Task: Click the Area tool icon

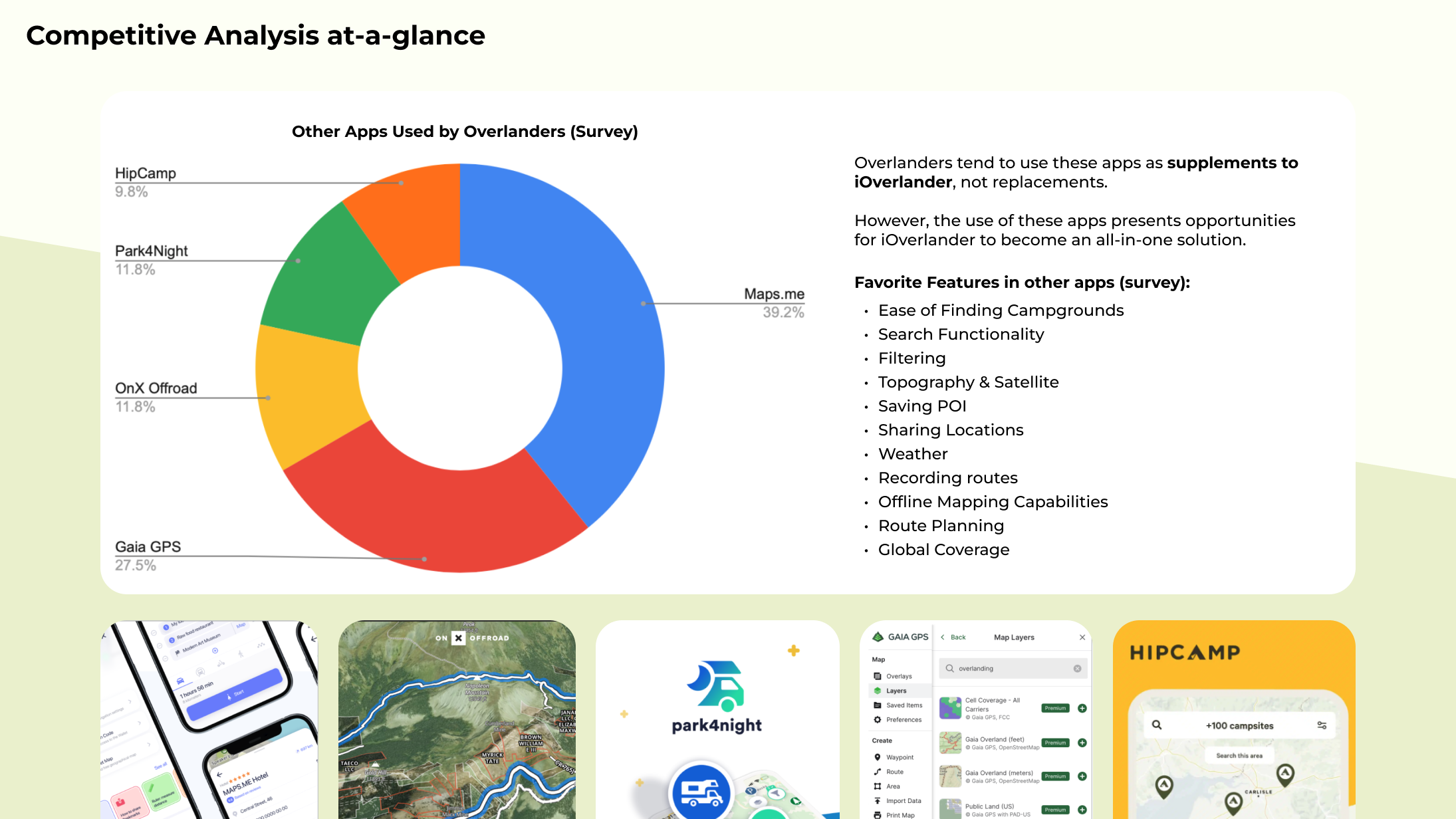Action: pyautogui.click(x=878, y=786)
